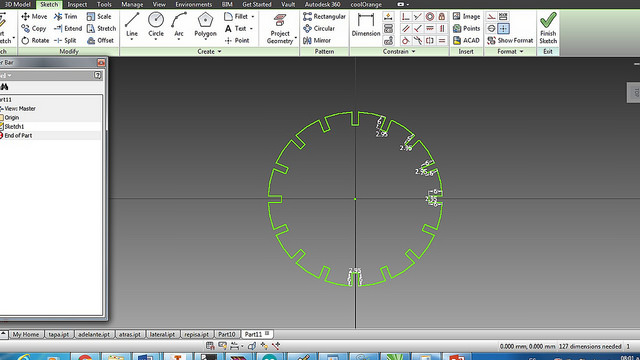The height and width of the screenshot is (360, 640).
Task: Expand the Format panel dropdown
Action: (x=521, y=52)
